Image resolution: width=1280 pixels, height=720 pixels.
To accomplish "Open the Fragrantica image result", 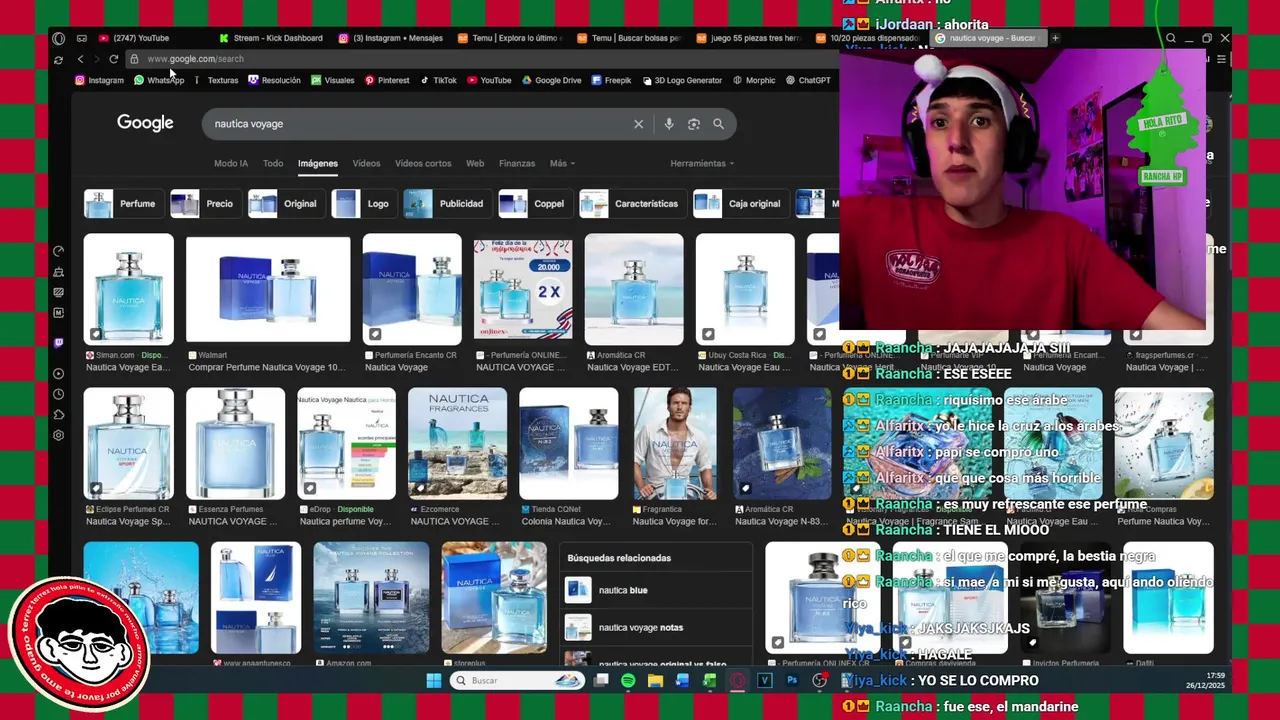I will click(x=675, y=444).
